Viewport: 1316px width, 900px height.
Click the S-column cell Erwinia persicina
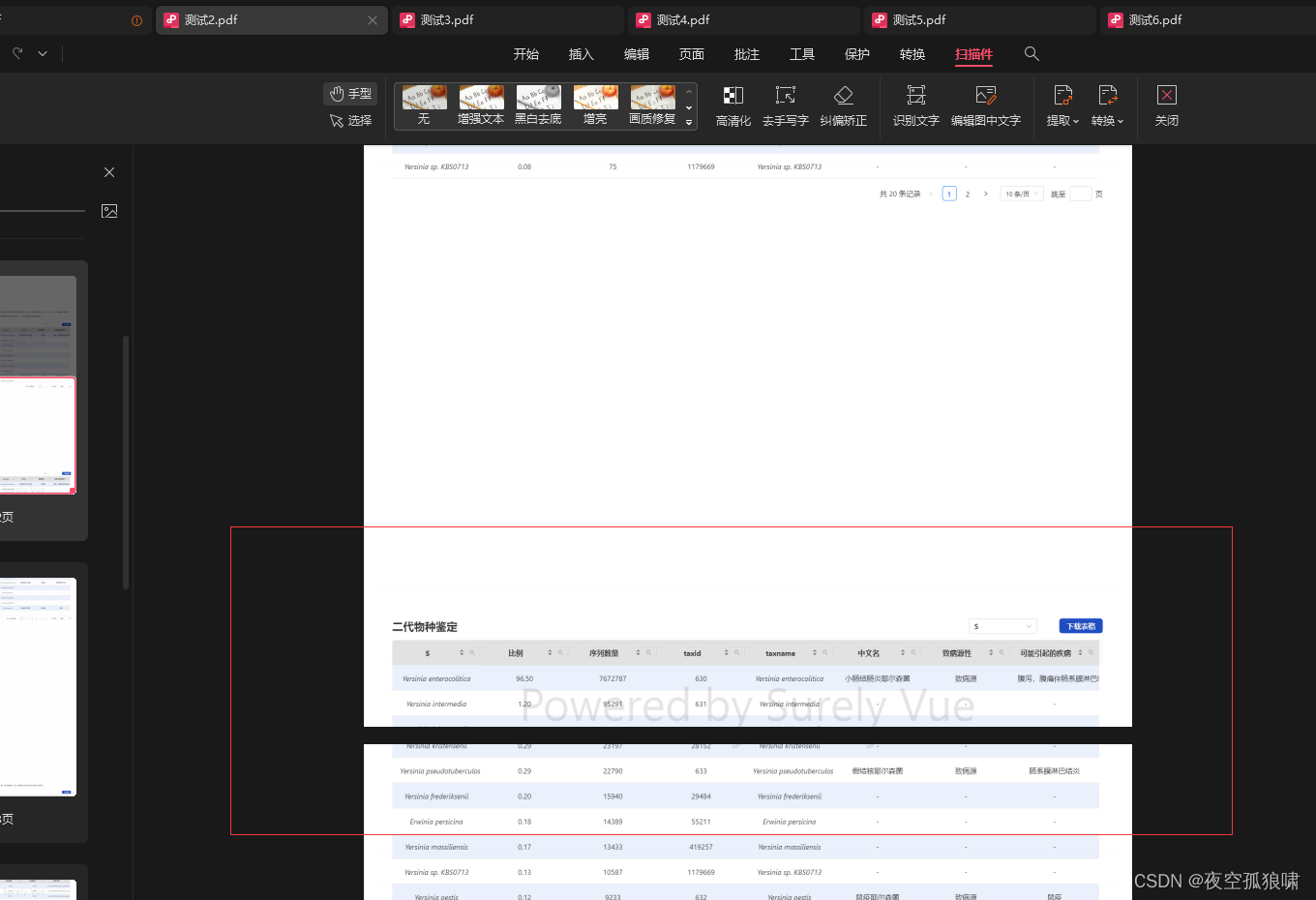pyautogui.click(x=436, y=822)
